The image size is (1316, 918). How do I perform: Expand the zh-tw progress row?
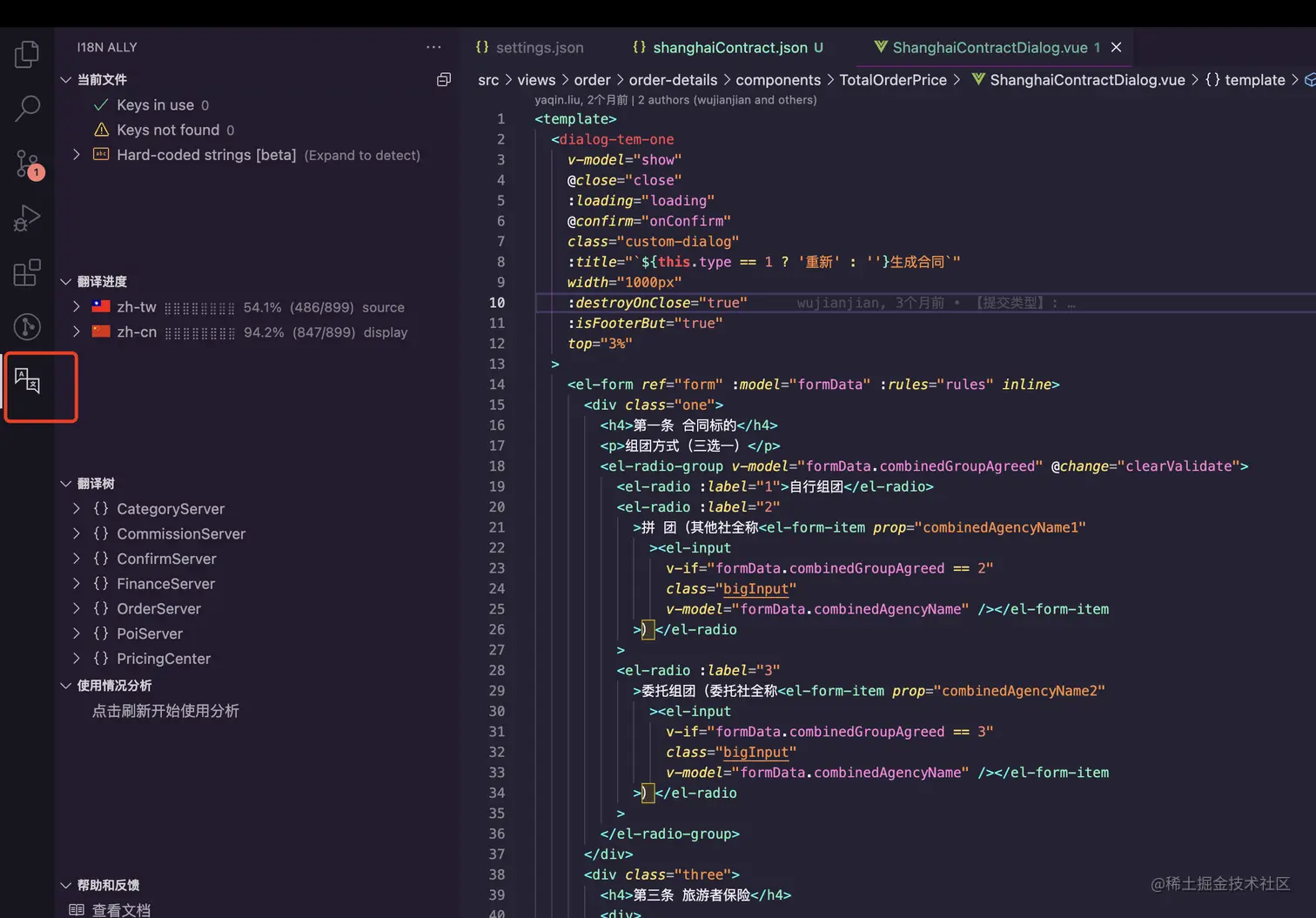tap(77, 306)
